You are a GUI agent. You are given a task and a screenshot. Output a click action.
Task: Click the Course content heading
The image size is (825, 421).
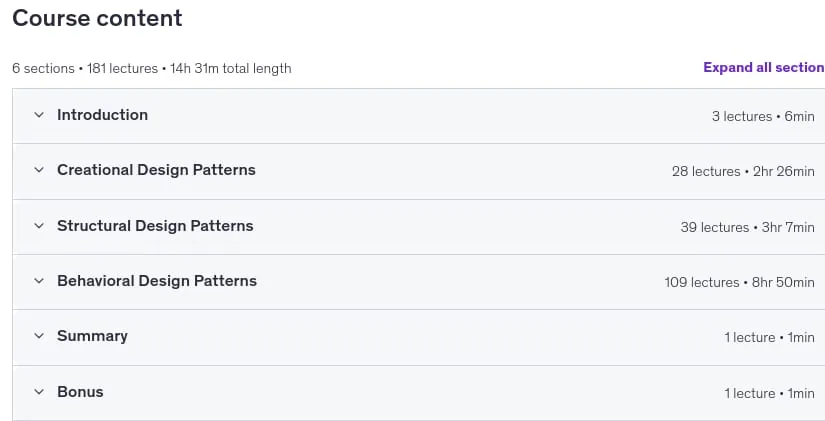97,18
